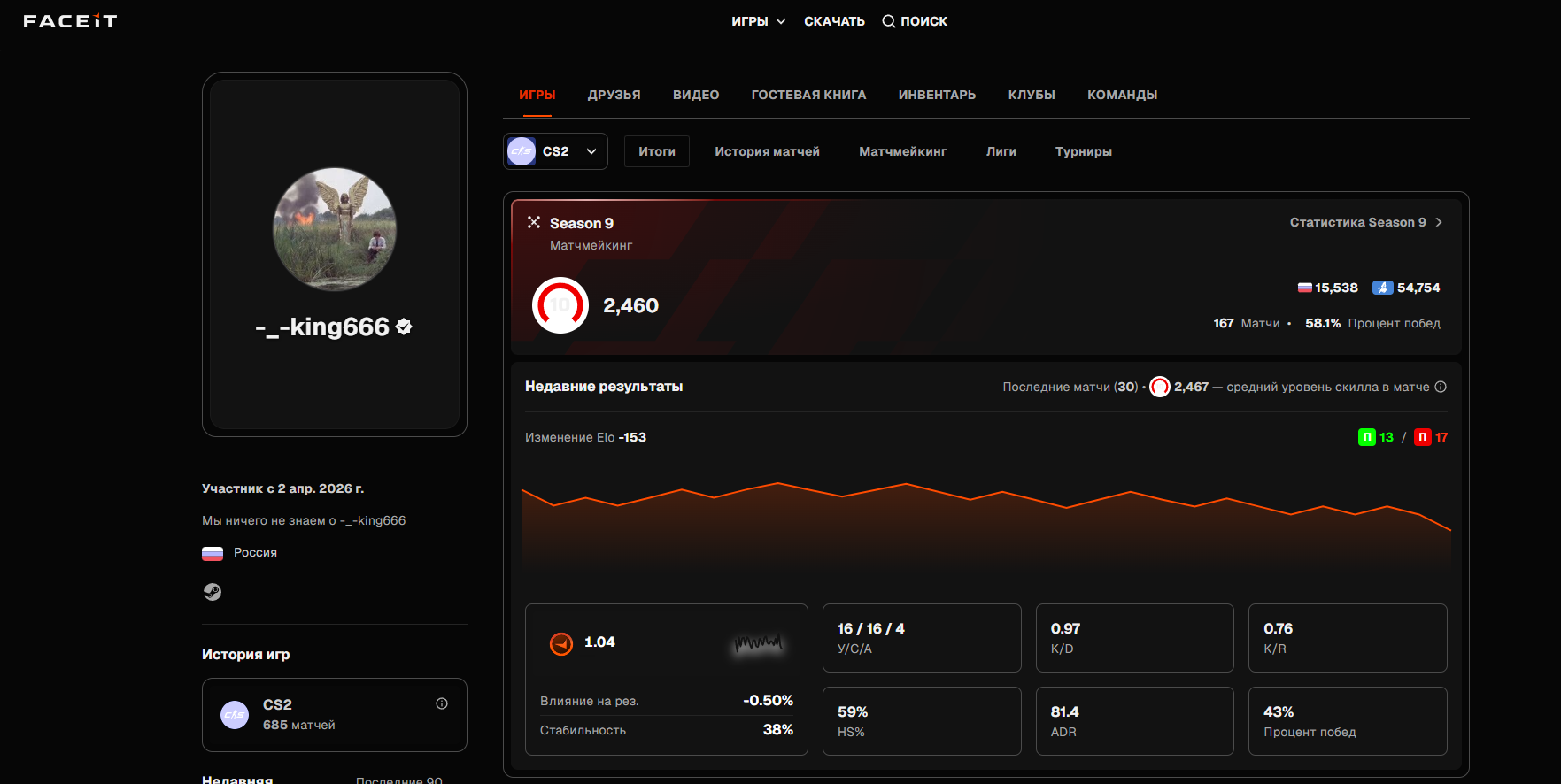This screenshot has width=1561, height=784.
Task: Click the verified badge next to -_-king666
Action: tap(404, 327)
